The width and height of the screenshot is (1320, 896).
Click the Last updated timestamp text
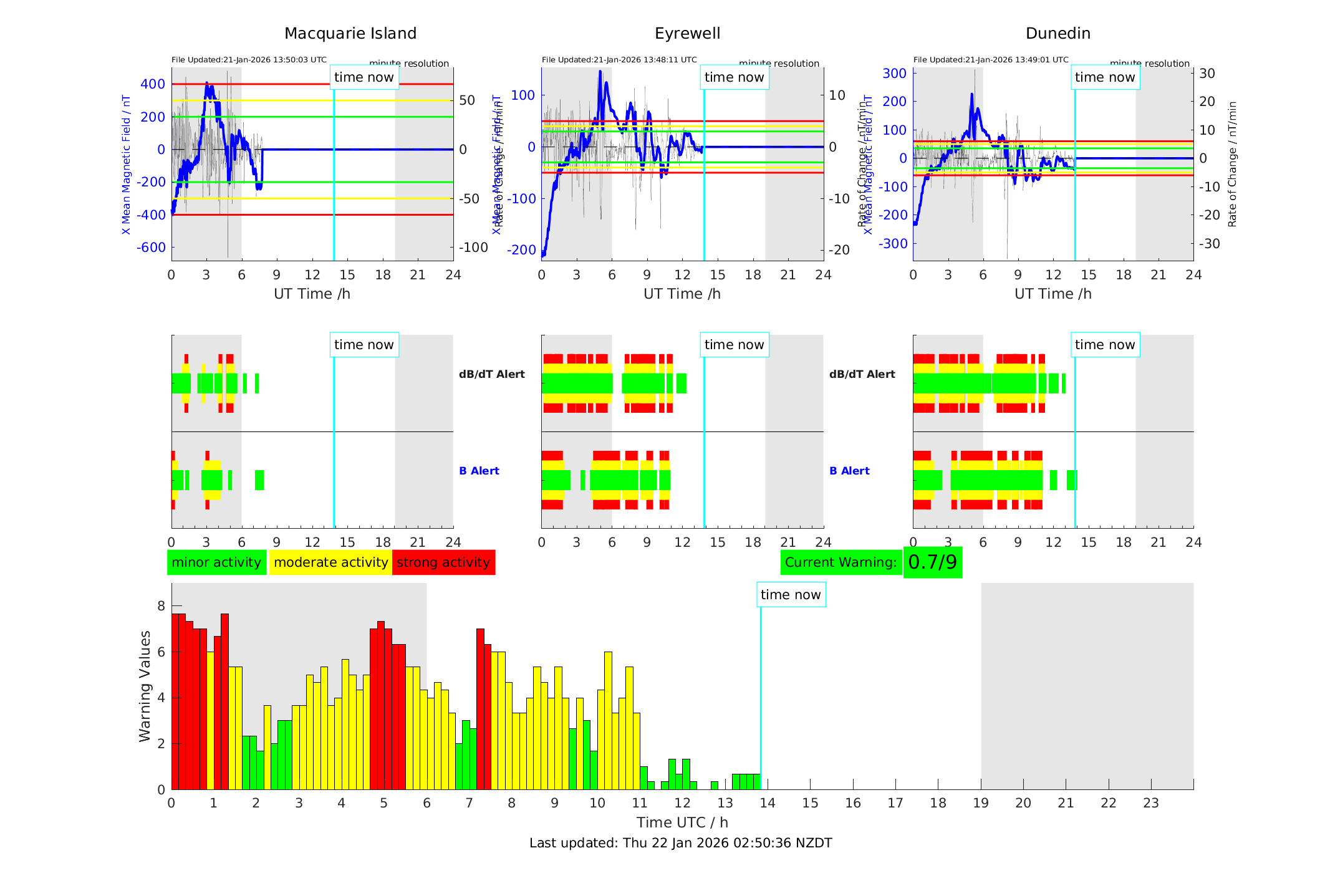pyautogui.click(x=680, y=843)
